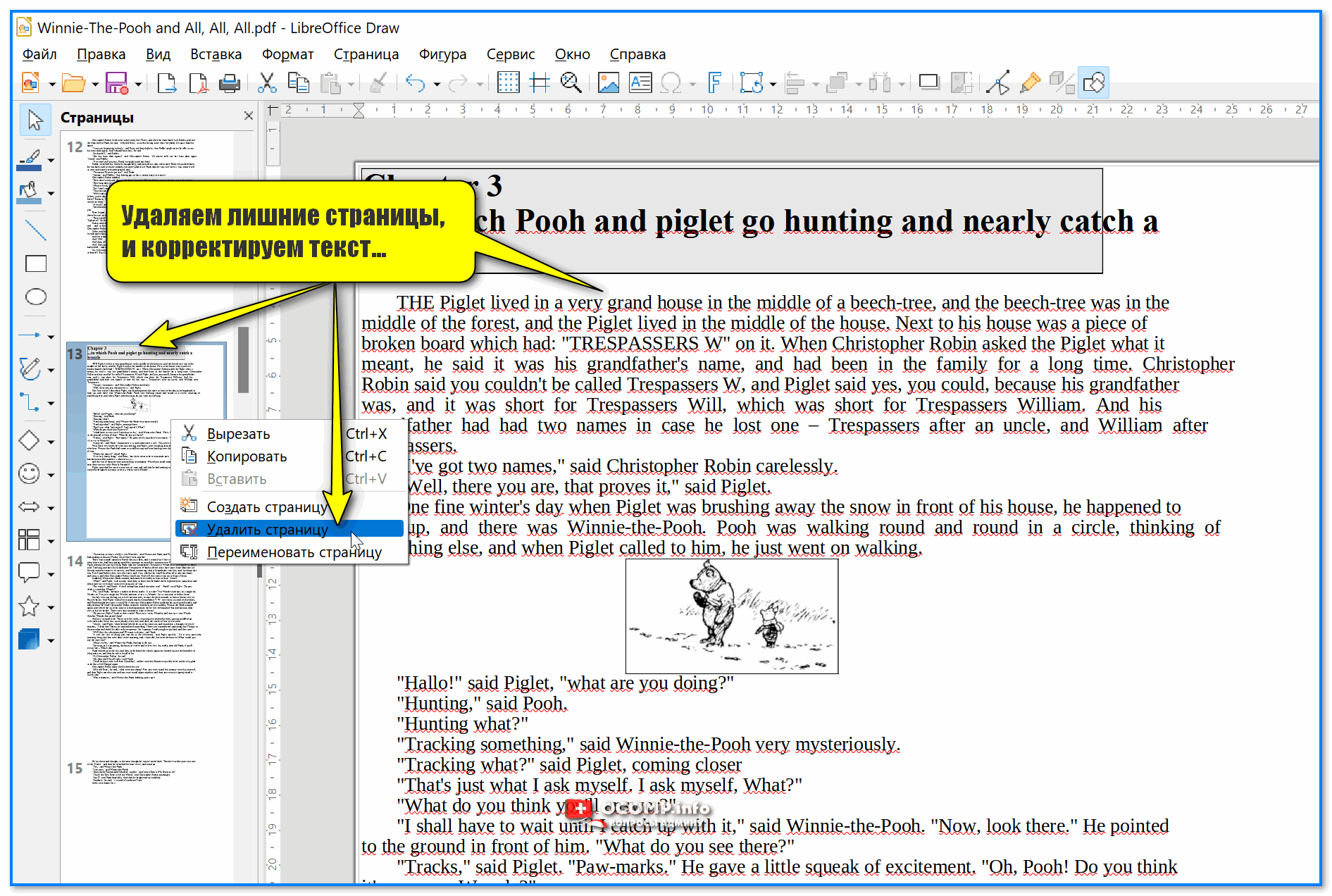Open Line Color dropdown arrow
1332x896 pixels.
click(x=51, y=161)
